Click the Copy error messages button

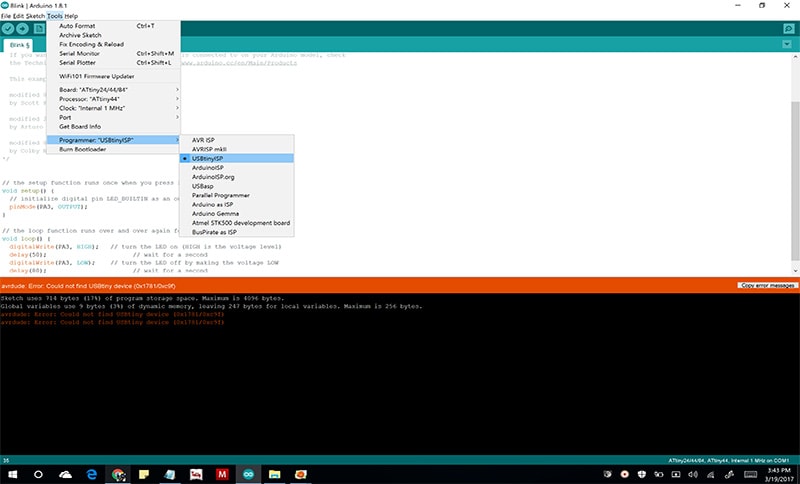coord(767,285)
